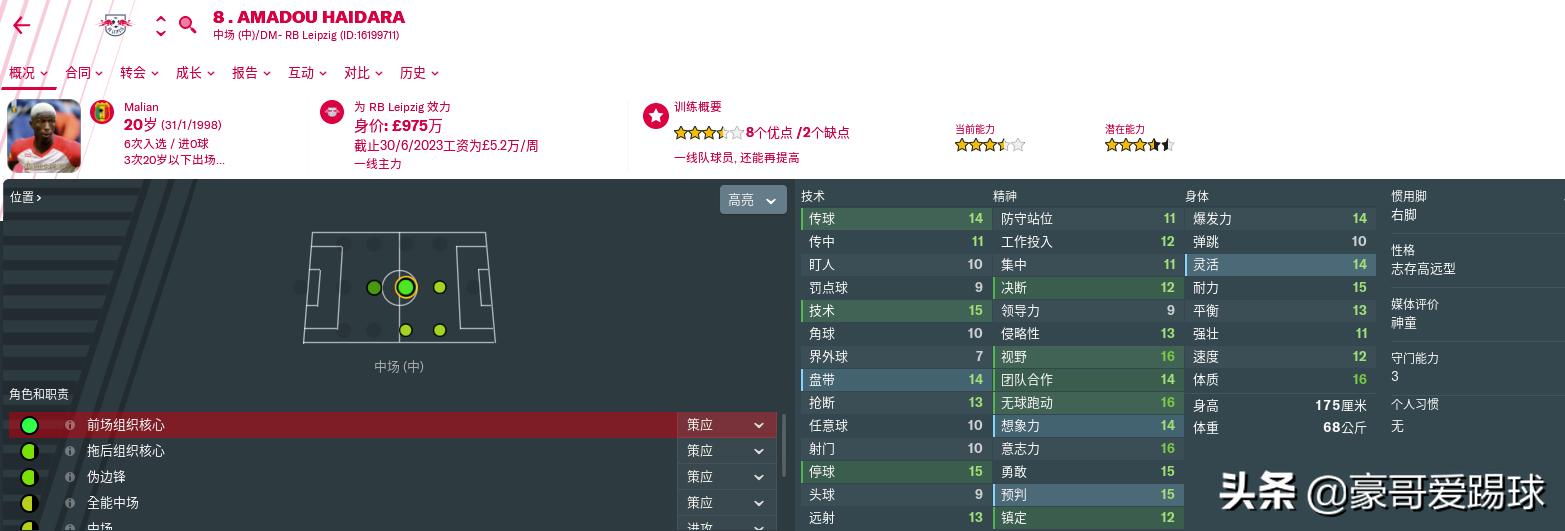Click info icon for 拖后组织核心 role
Viewport: 1565px width, 531px height.
(70, 451)
